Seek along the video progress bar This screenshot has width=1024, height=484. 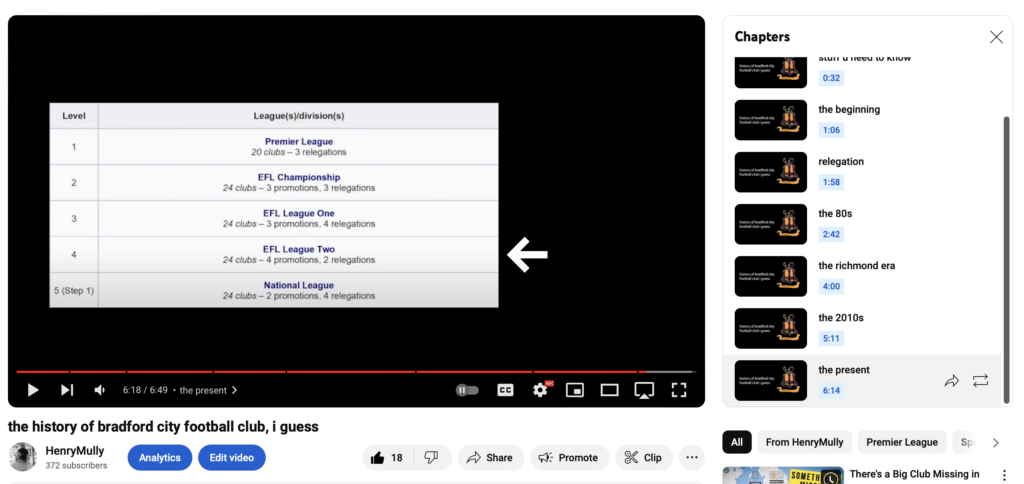(x=356, y=372)
